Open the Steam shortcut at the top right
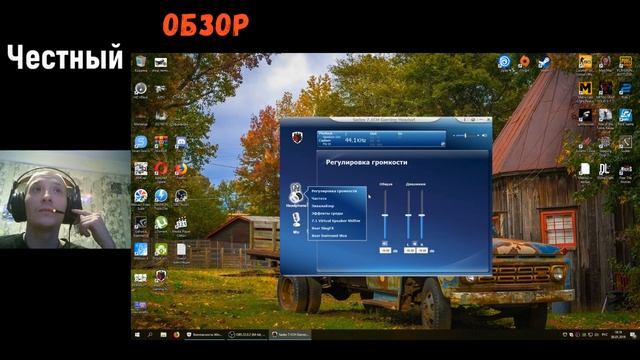Viewport: 640px width, 360px height. [544, 63]
